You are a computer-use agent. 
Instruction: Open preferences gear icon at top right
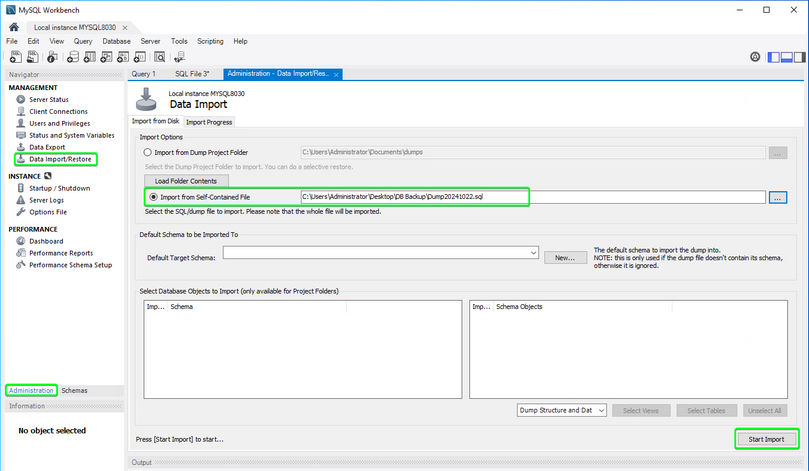coord(755,57)
